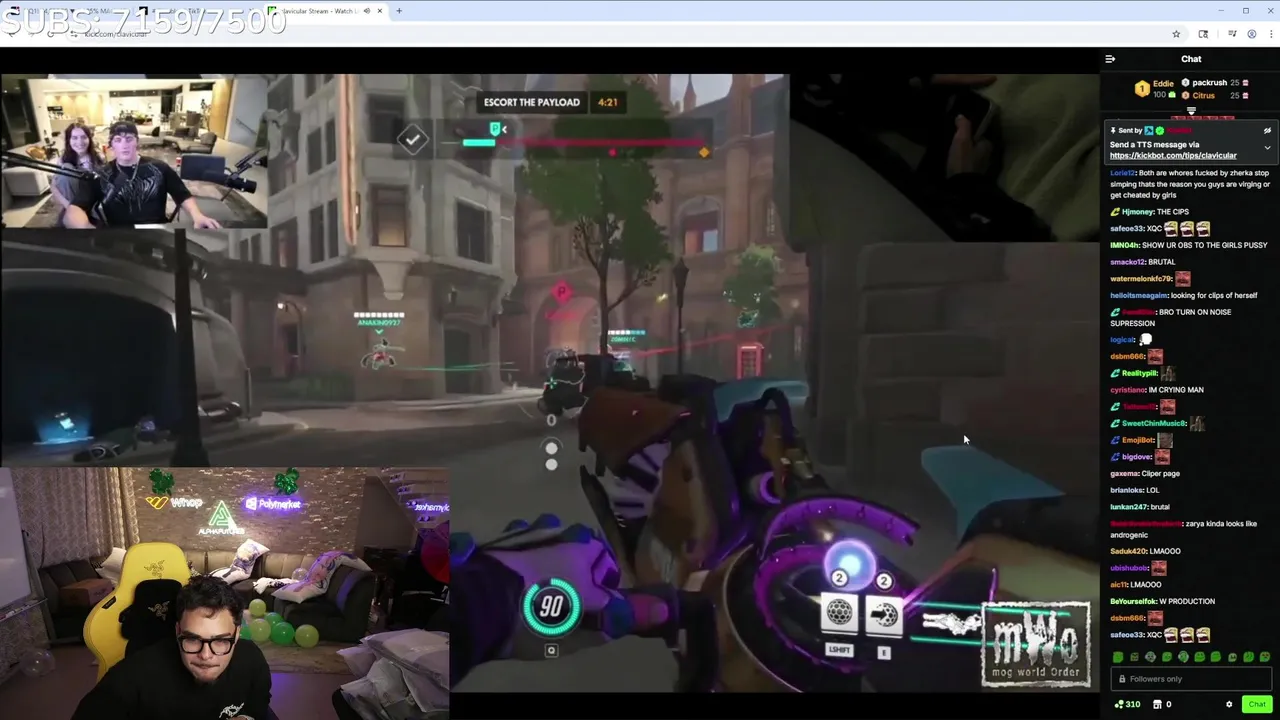Select the last green emote in quick emote bar
This screenshot has height=720, width=1280.
(x=1265, y=657)
